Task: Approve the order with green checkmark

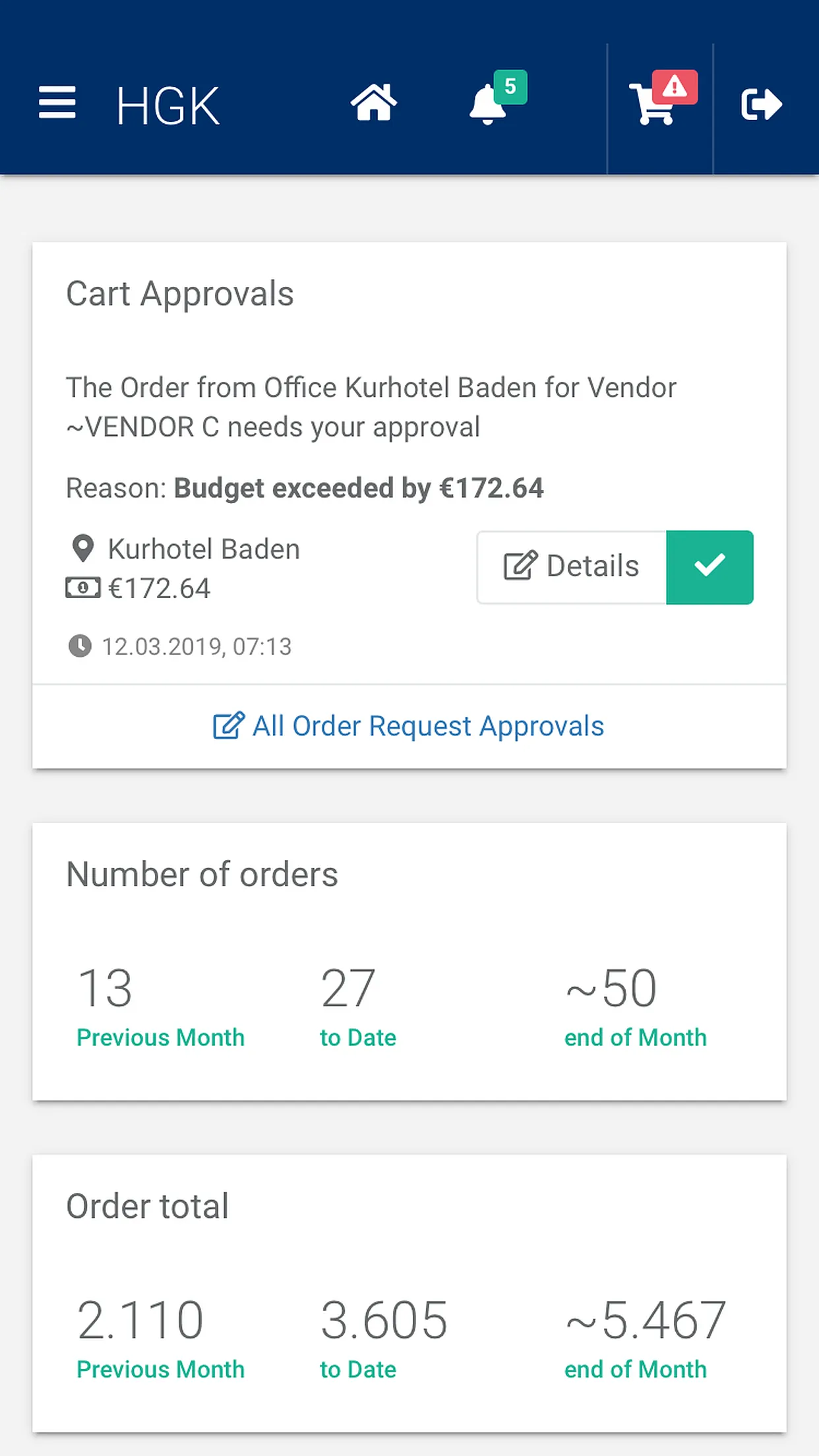Action: click(x=710, y=567)
